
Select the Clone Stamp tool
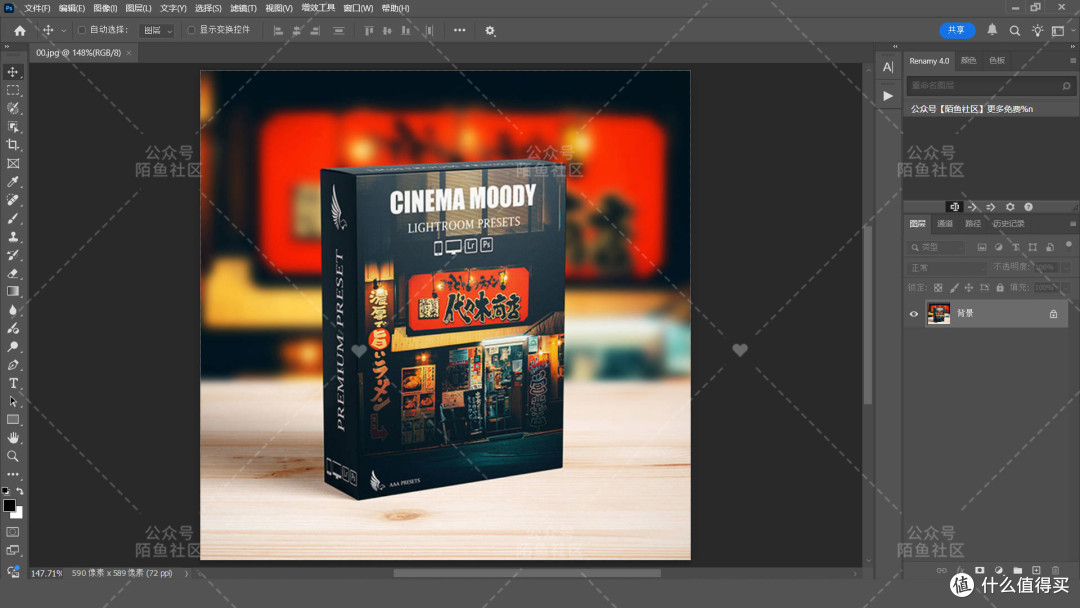(x=13, y=237)
